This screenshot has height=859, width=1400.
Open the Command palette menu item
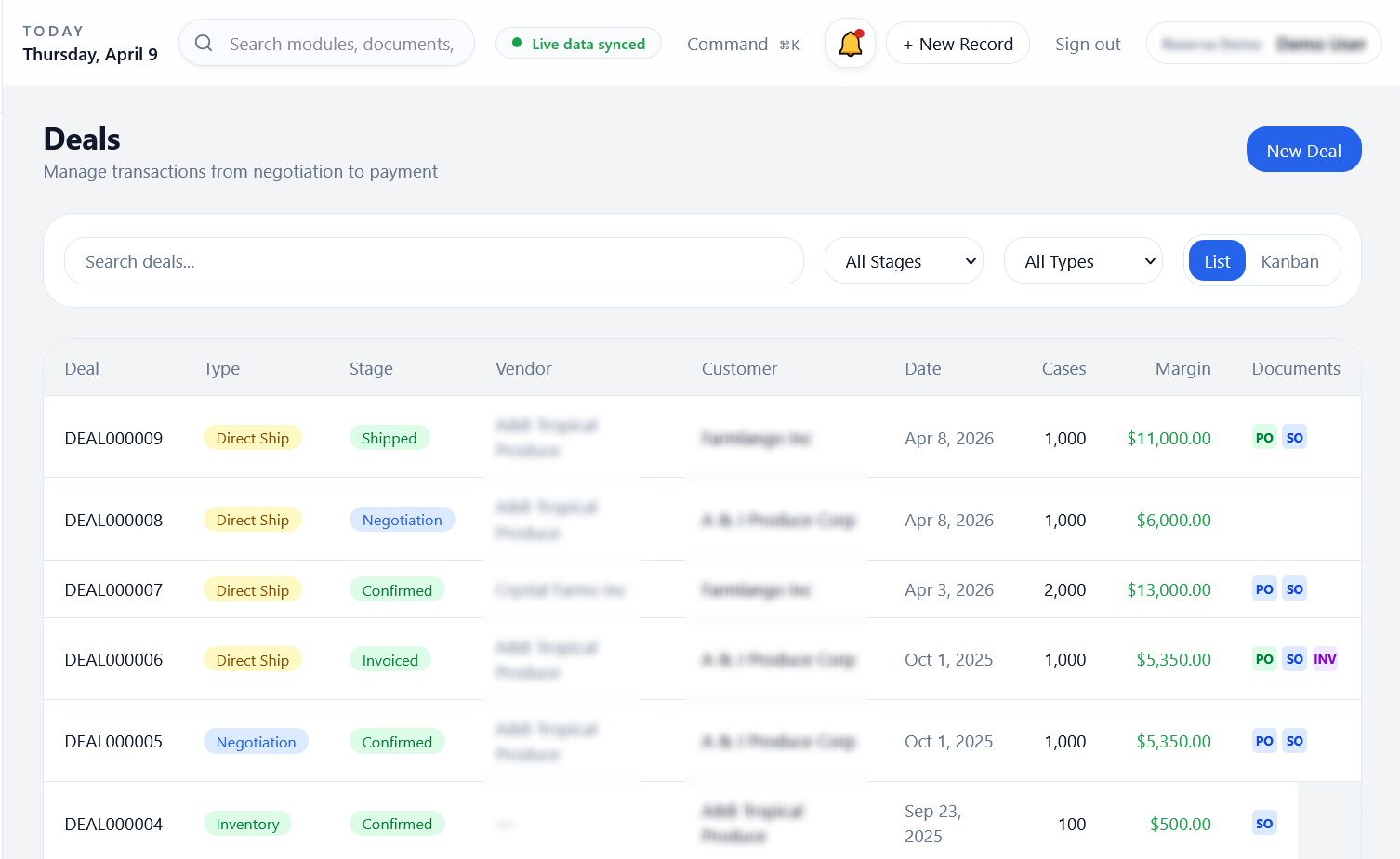pyautogui.click(x=743, y=44)
